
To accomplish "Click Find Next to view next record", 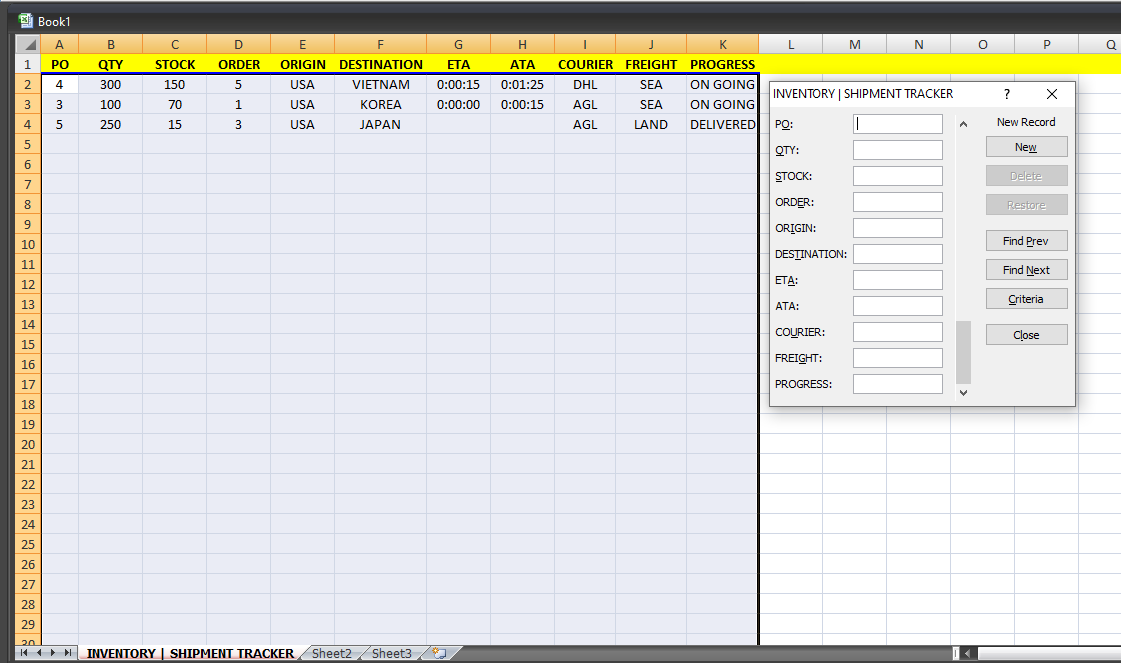I will point(1026,269).
